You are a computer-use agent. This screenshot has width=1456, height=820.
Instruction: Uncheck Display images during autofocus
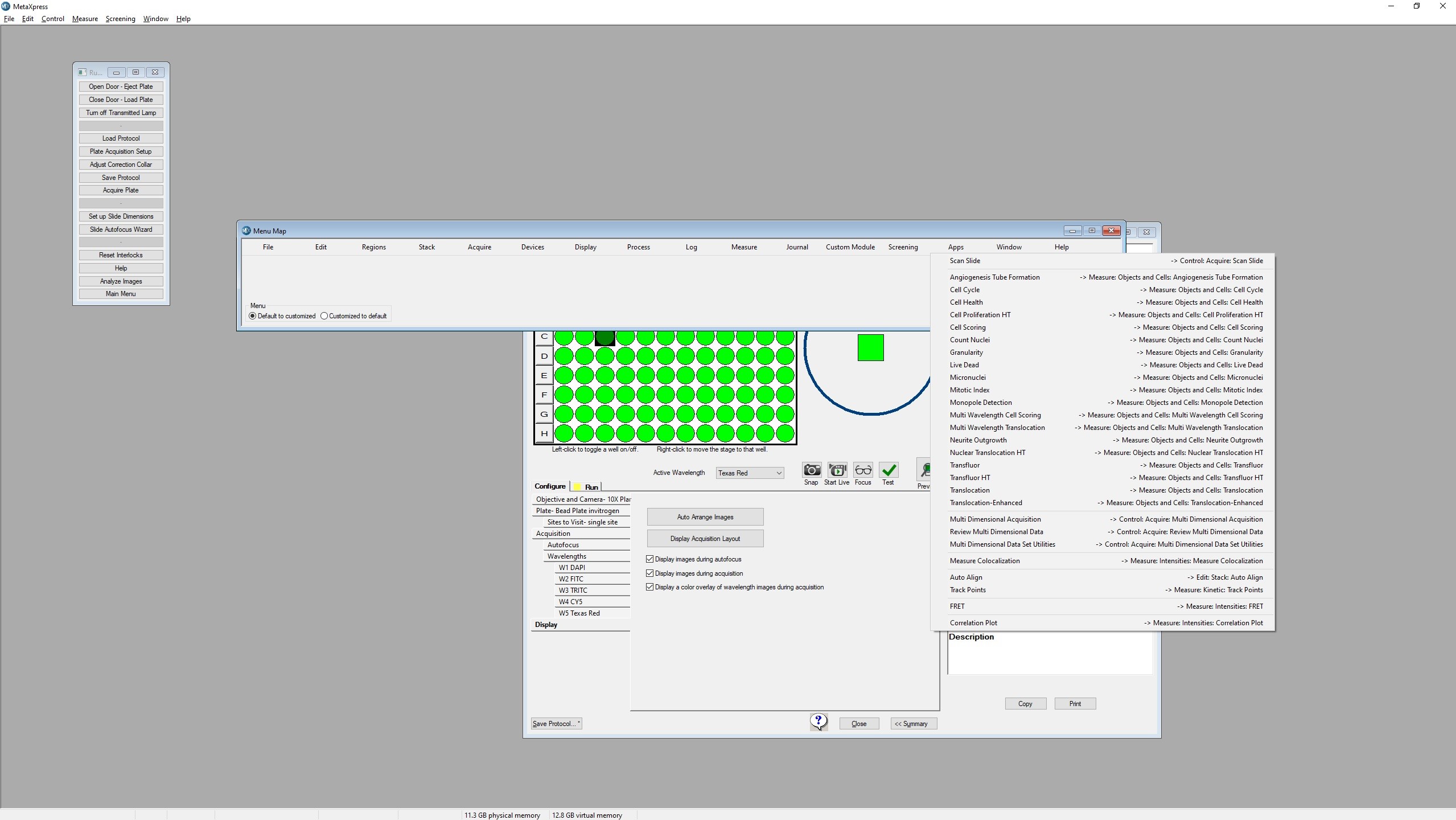pos(650,559)
